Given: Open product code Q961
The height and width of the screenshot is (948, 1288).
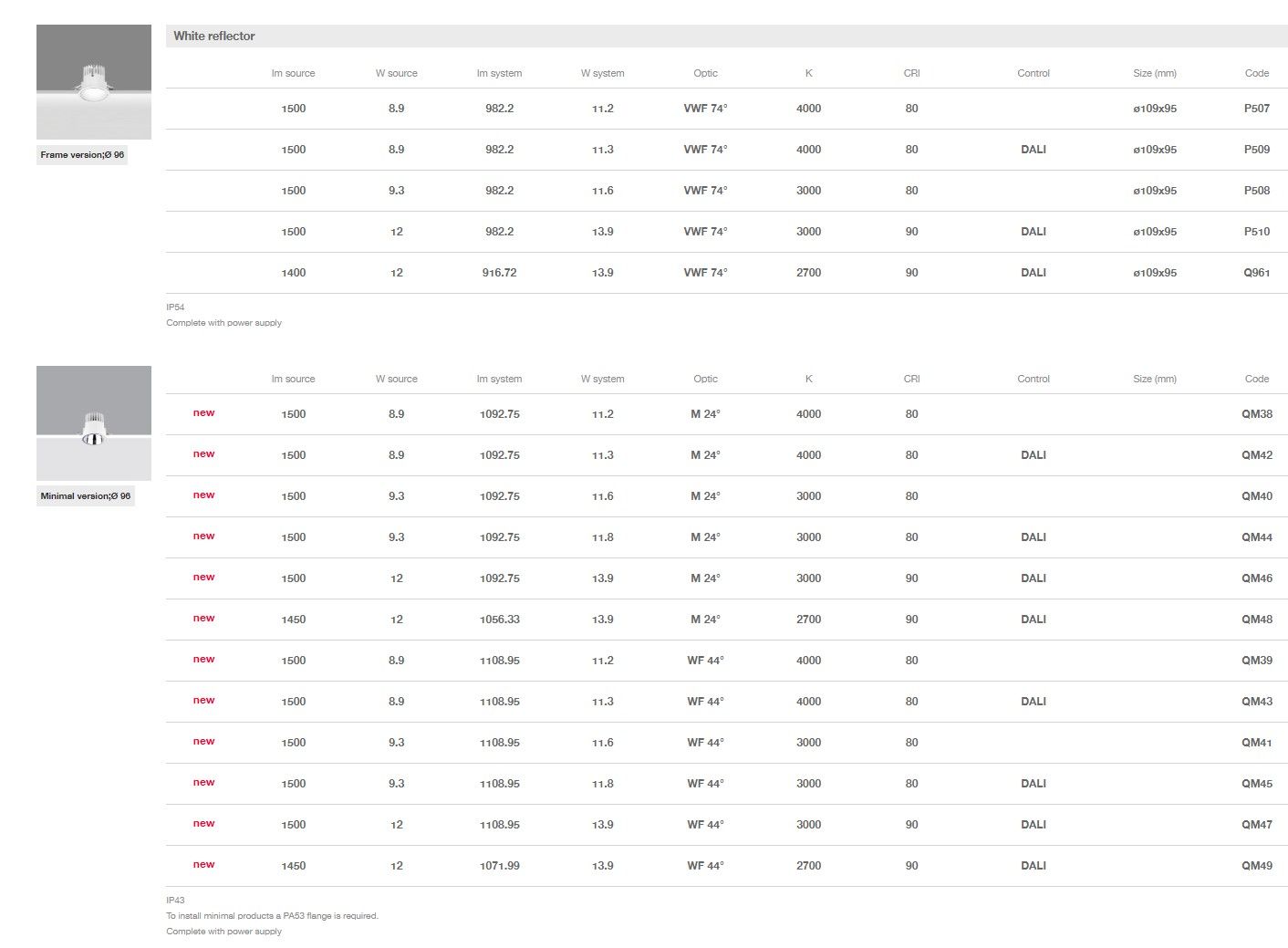Looking at the screenshot, I should [1256, 273].
